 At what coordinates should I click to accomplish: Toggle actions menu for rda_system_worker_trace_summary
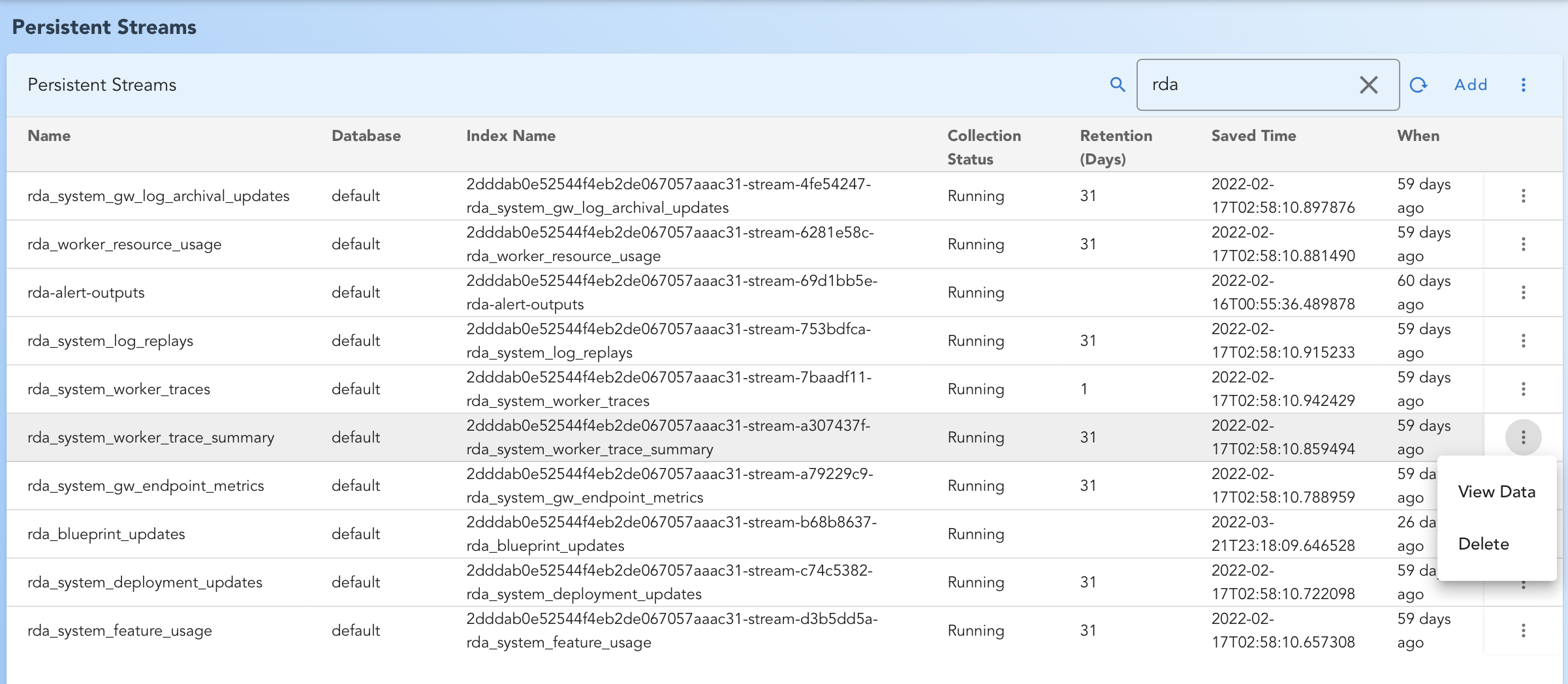pos(1523,437)
